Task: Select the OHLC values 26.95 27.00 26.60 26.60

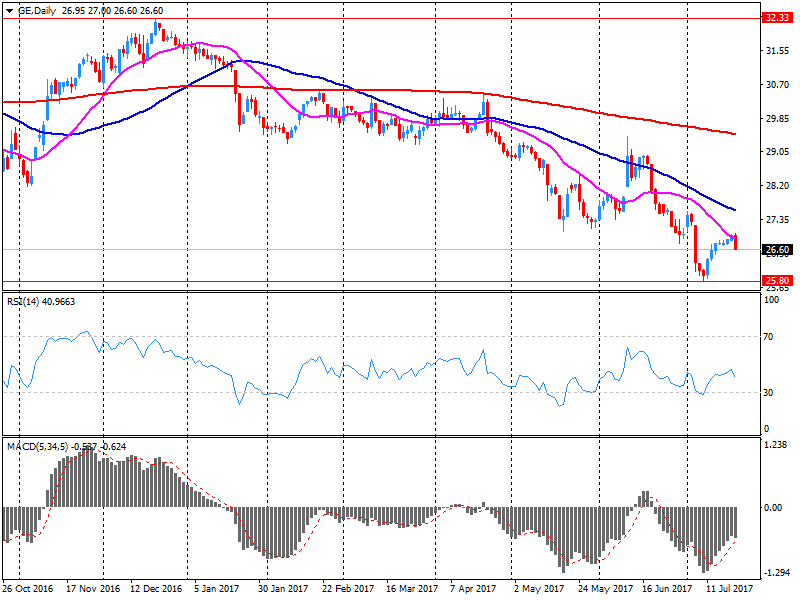Action: tap(113, 11)
